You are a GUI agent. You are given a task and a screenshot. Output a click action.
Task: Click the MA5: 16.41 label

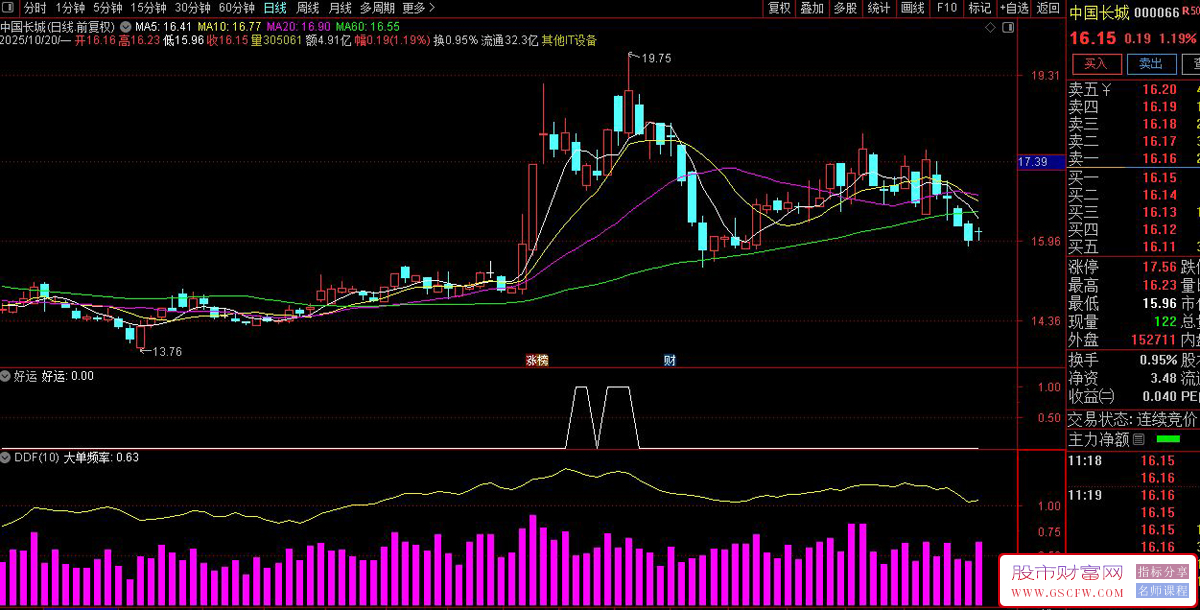pos(164,26)
